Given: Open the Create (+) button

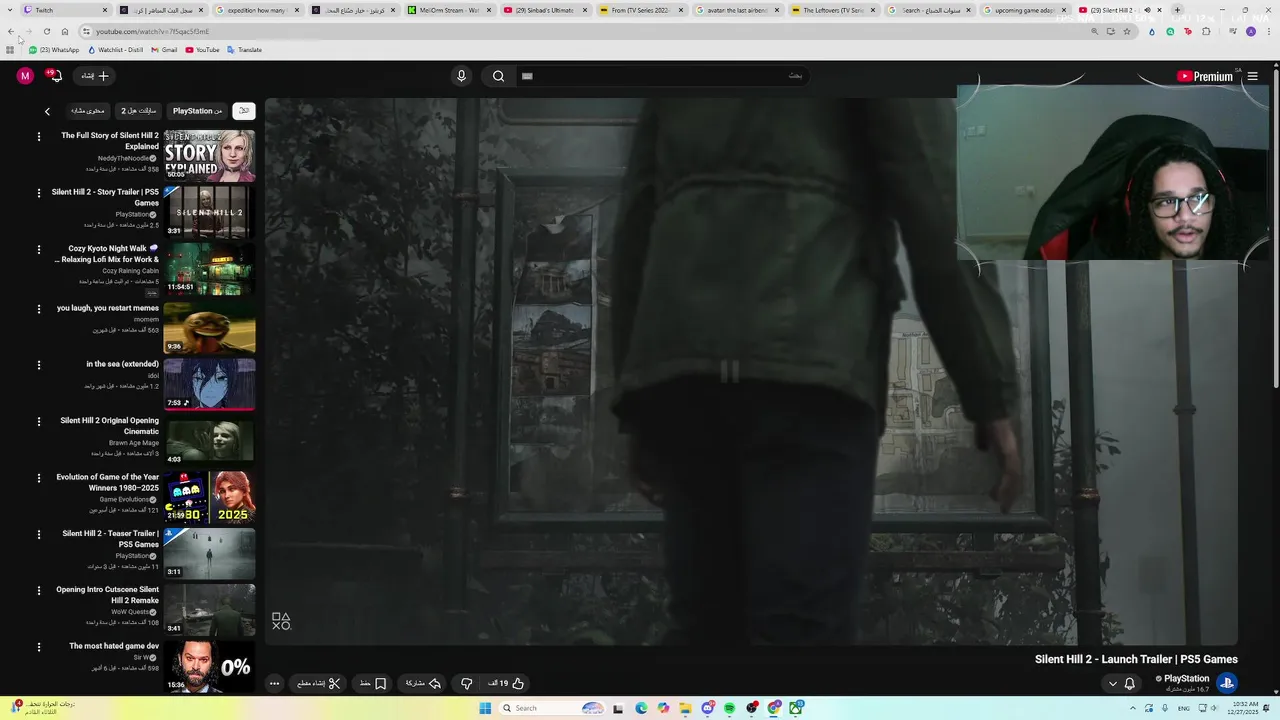Looking at the screenshot, I should pos(95,76).
